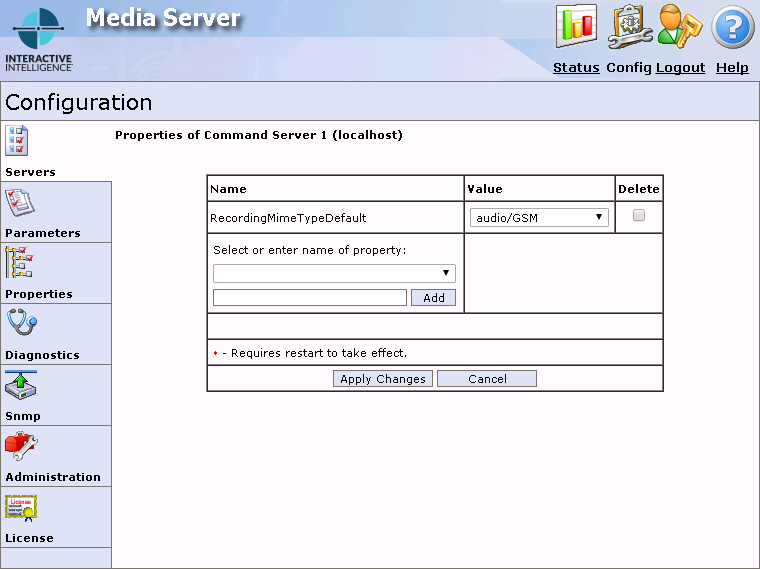This screenshot has height=569, width=760.
Task: Open Administration toolbox icon
Action: 21,446
